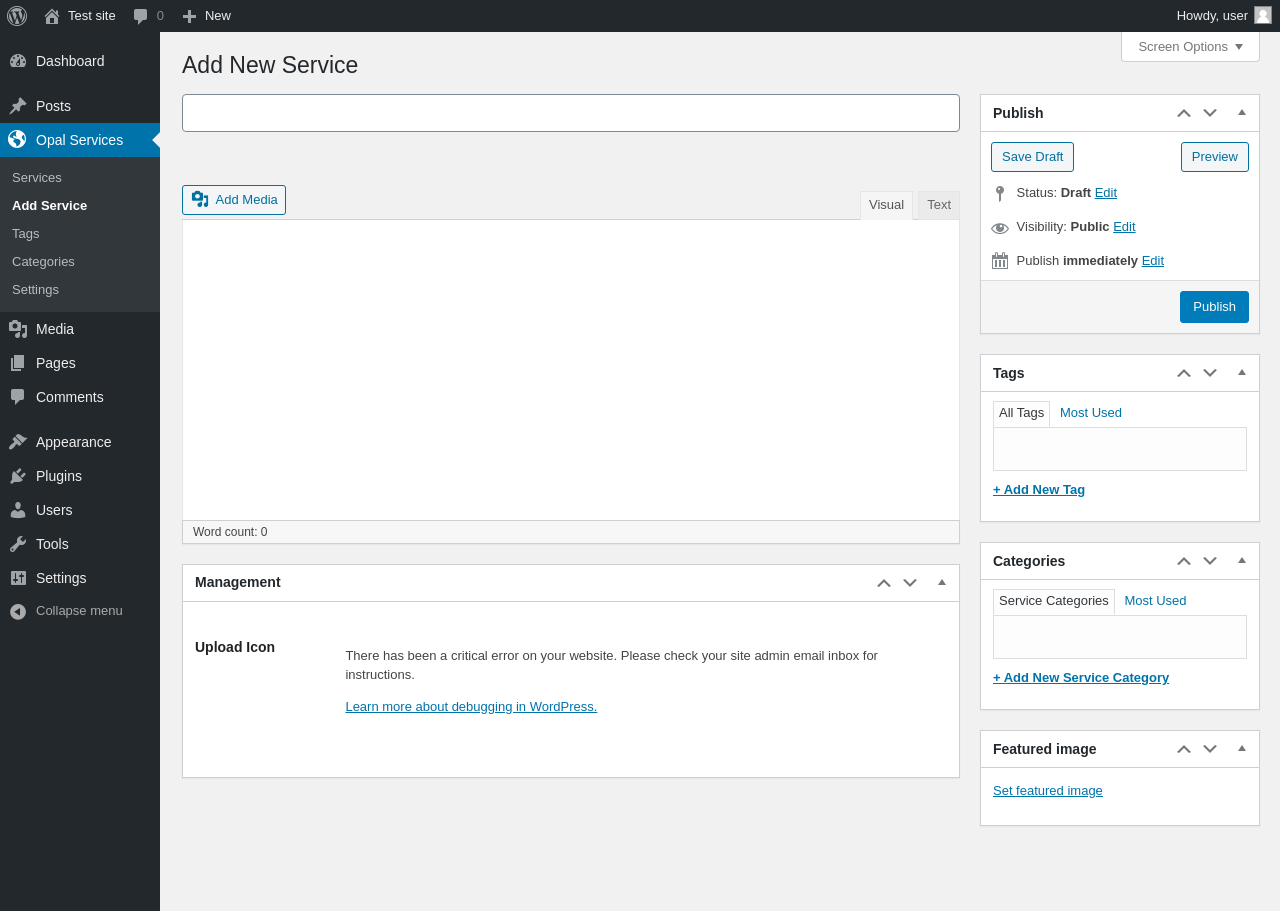Click the Pages sidebar icon
Screen dimensions: 1280x911
18,363
